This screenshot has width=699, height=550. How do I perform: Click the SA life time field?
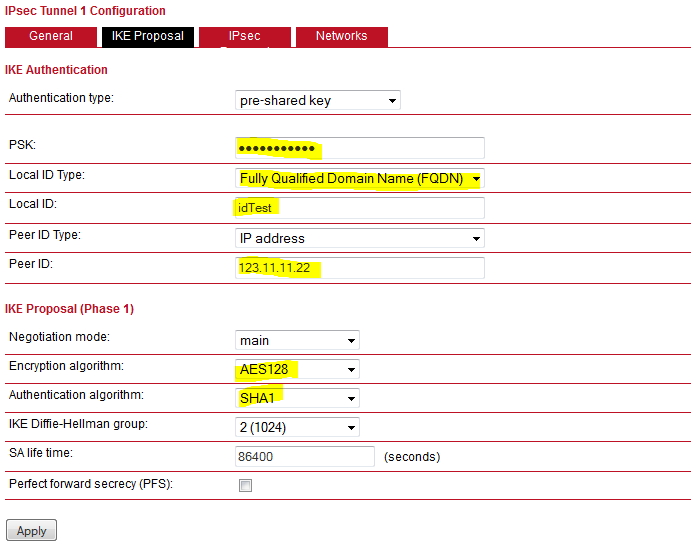[304, 457]
